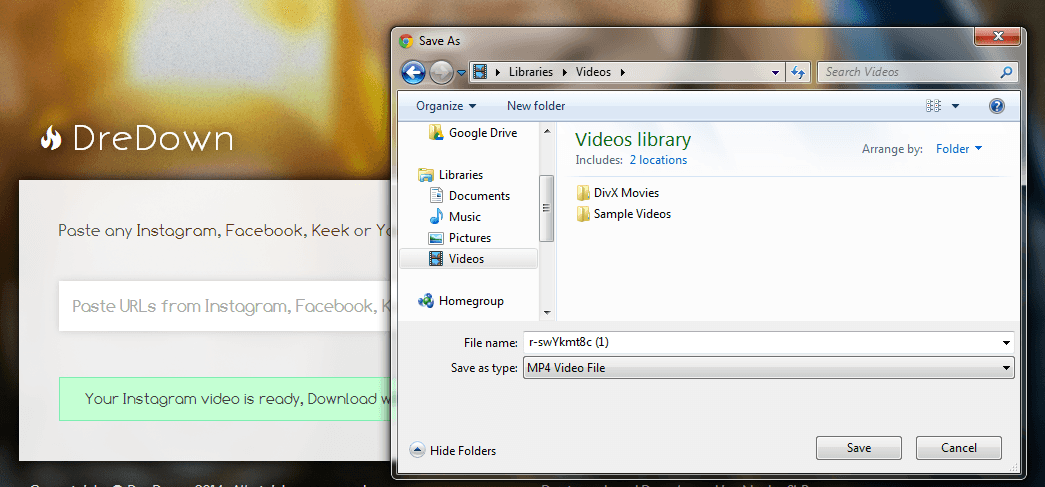The width and height of the screenshot is (1045, 487).
Task: Click the Forward arrow navigation button
Action: (441, 72)
